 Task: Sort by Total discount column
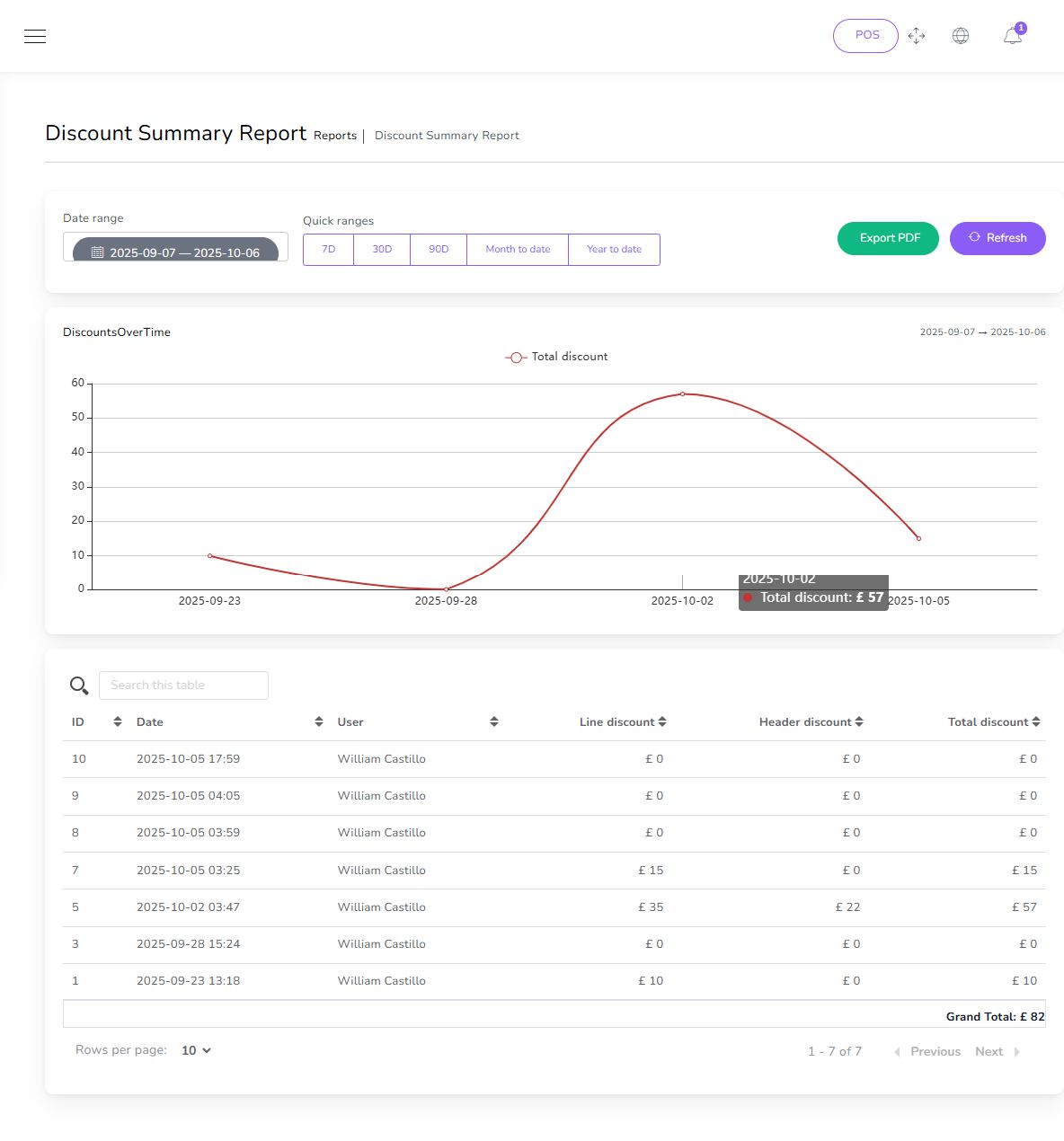pyautogui.click(x=994, y=722)
